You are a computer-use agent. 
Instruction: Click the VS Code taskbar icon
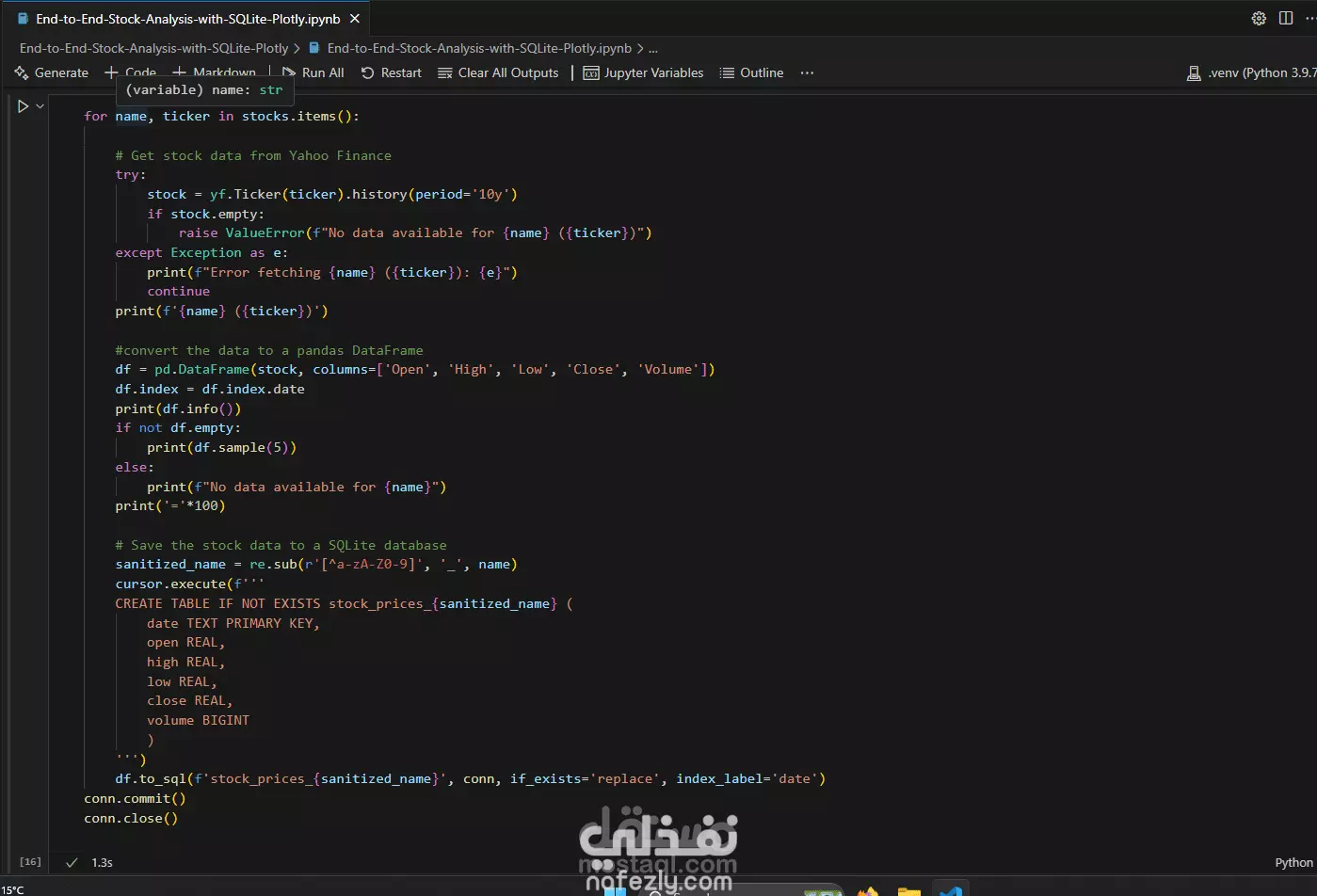point(950,889)
